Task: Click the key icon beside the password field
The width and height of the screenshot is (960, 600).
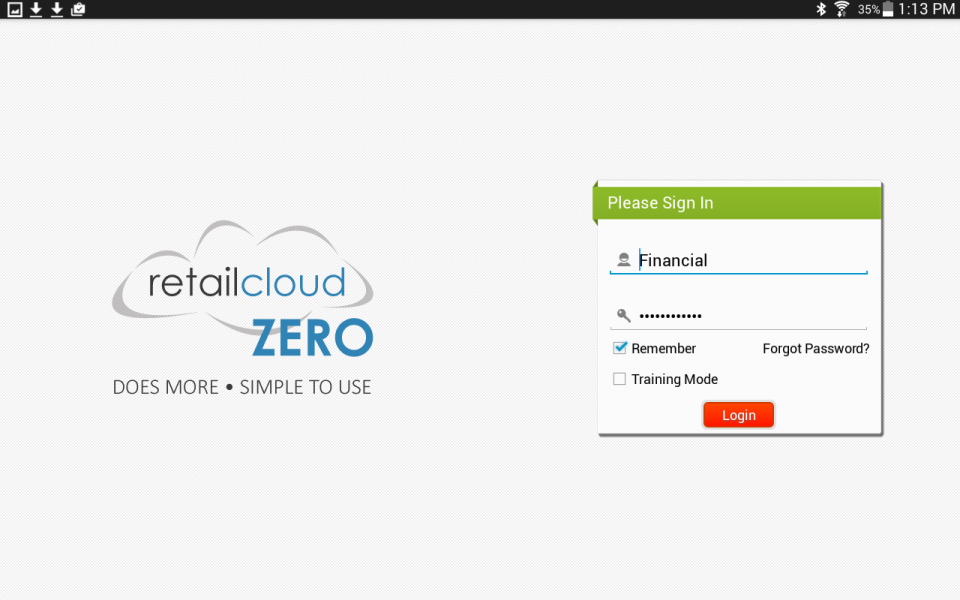Action: 622,315
